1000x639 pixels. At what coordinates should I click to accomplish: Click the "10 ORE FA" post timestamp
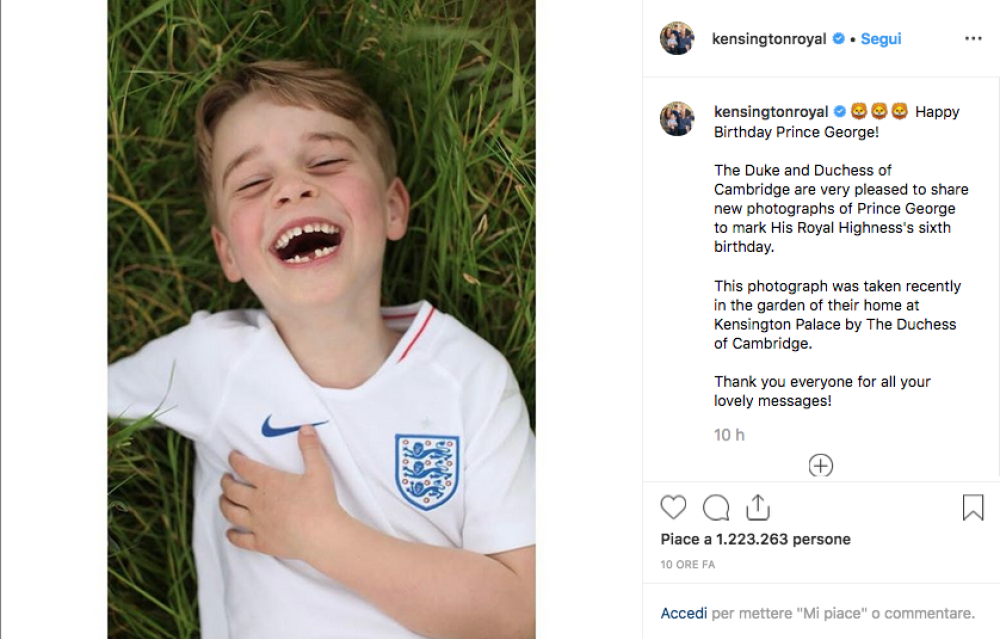(687, 565)
